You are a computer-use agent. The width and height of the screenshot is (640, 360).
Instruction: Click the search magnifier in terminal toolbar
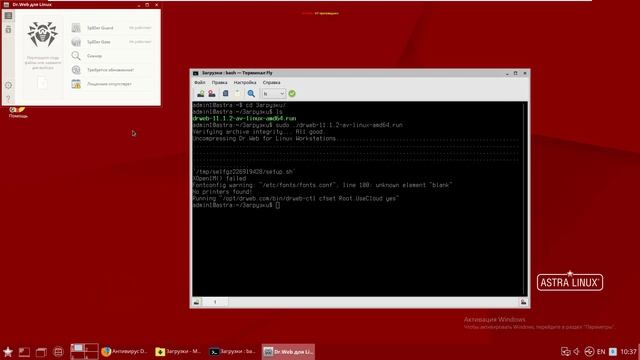point(251,93)
